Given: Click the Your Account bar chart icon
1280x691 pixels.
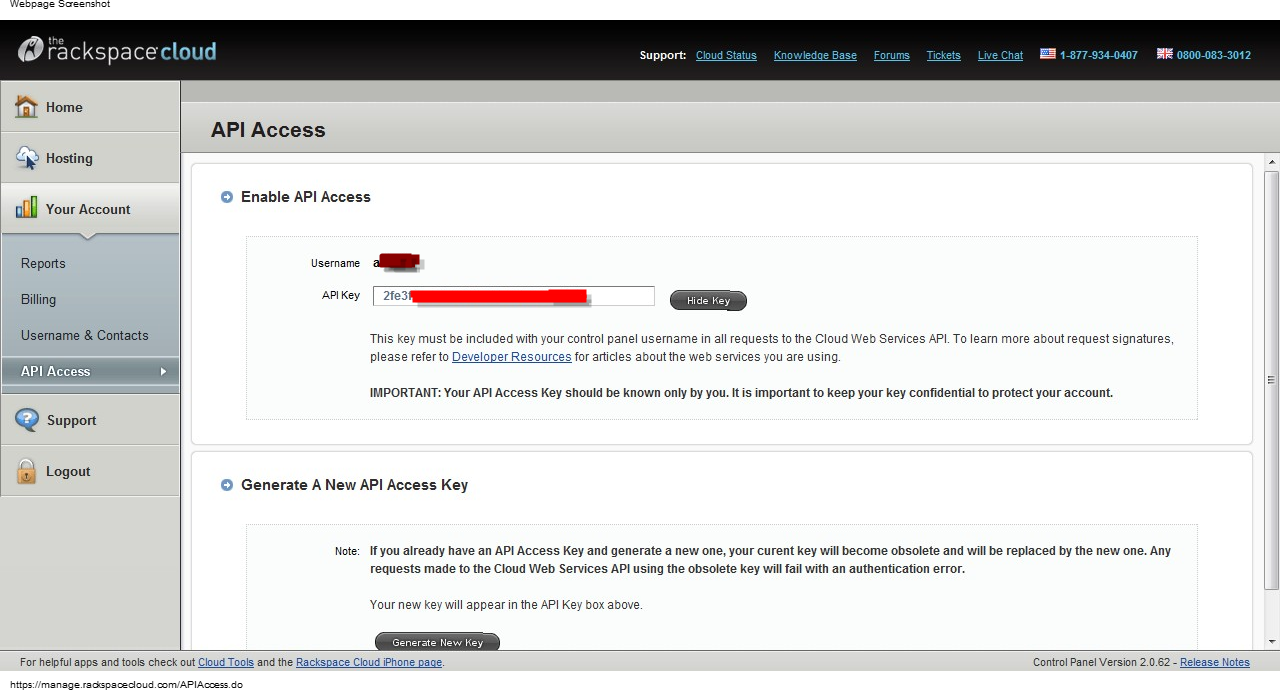Looking at the screenshot, I should click(x=26, y=208).
